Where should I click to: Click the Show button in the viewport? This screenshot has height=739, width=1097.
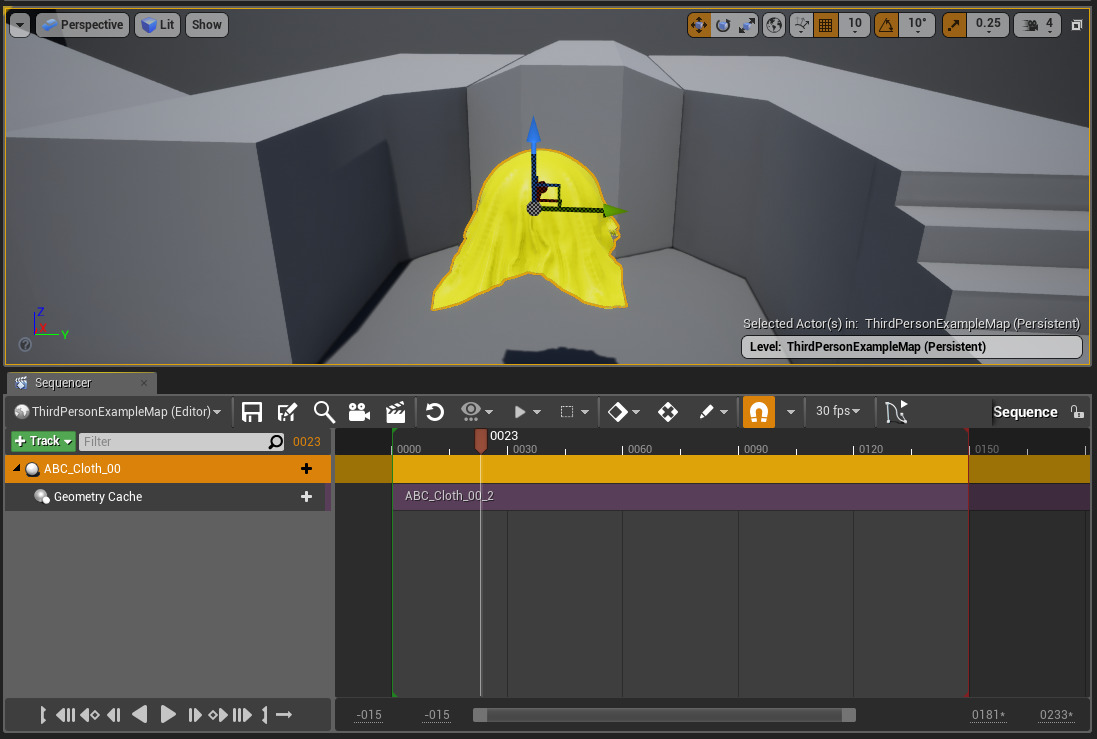point(207,25)
